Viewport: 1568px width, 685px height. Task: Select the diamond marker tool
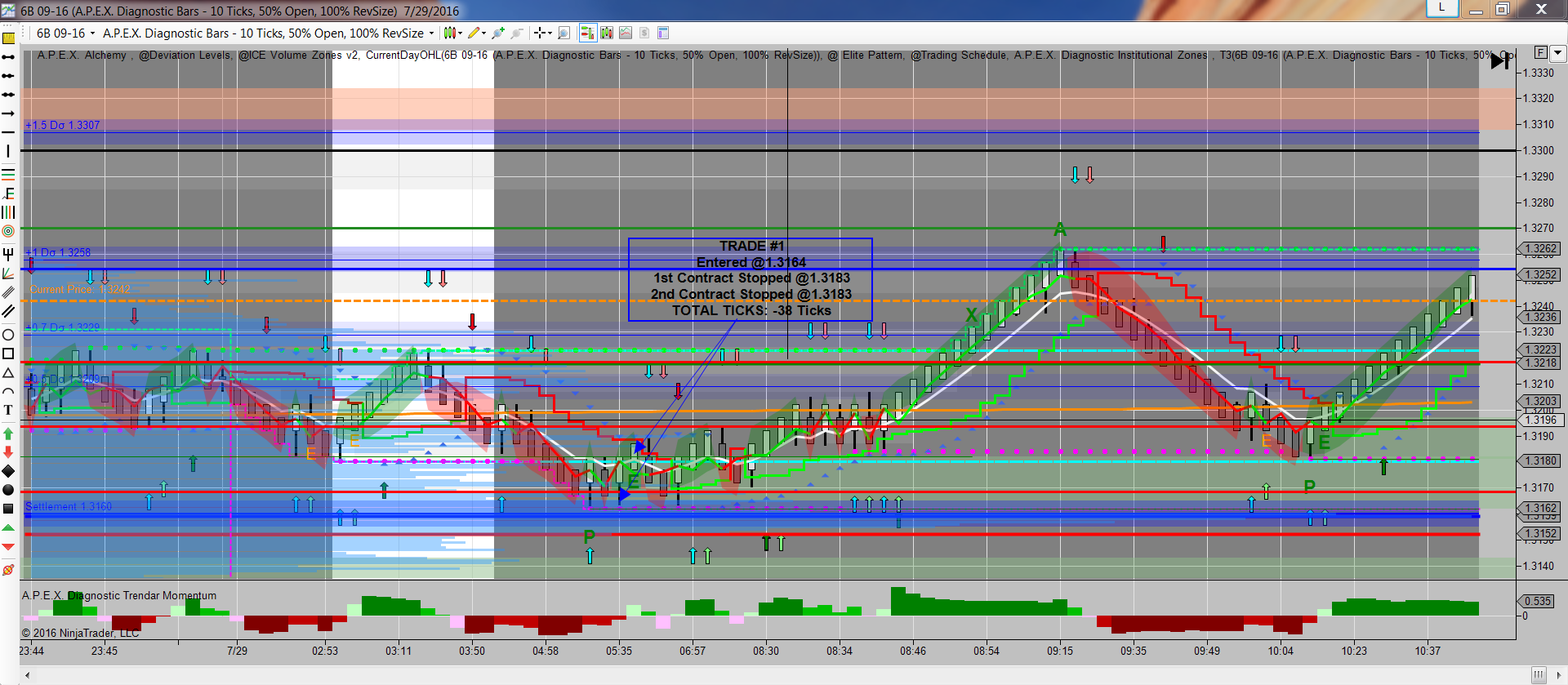8,471
